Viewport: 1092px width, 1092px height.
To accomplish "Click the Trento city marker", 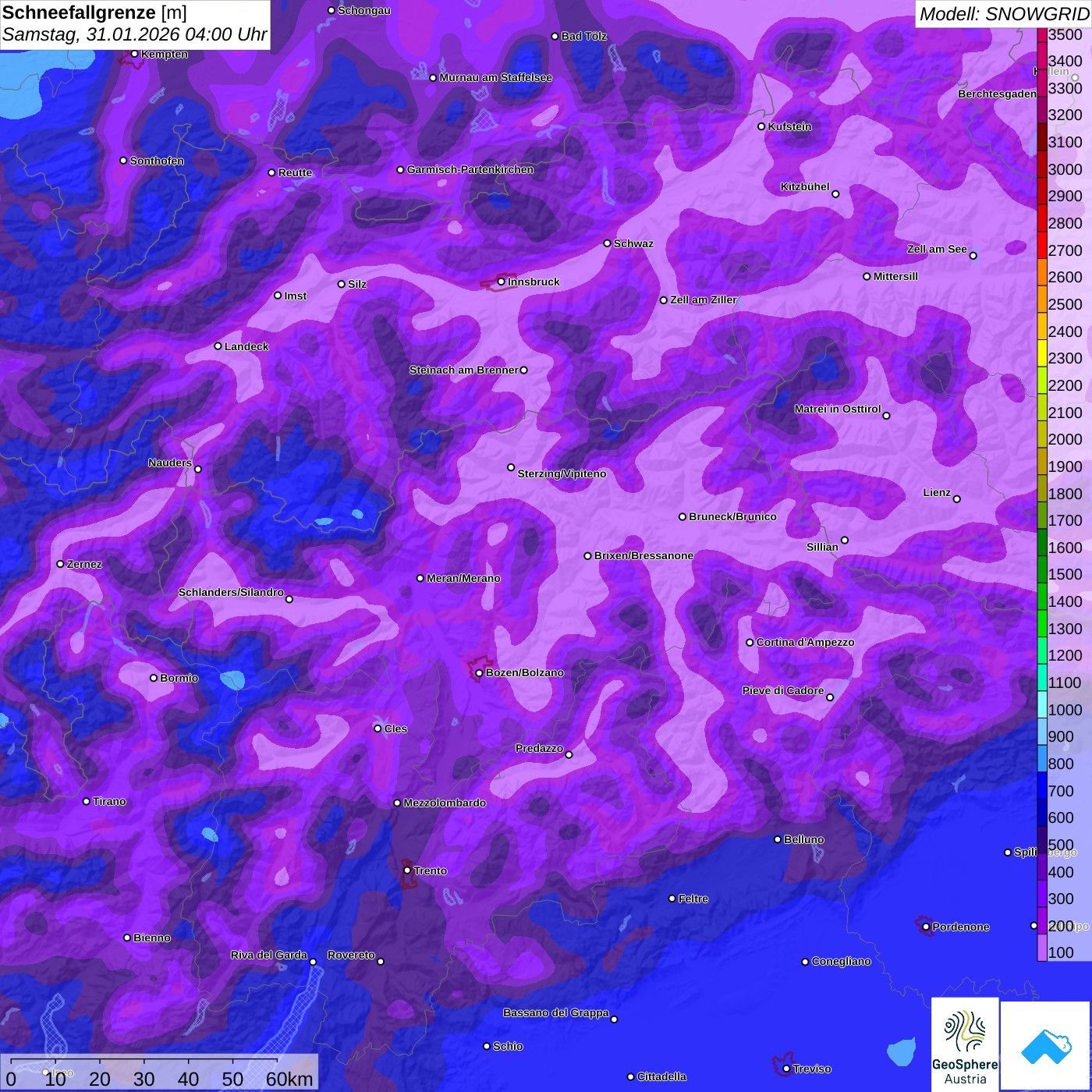I will click(x=407, y=870).
